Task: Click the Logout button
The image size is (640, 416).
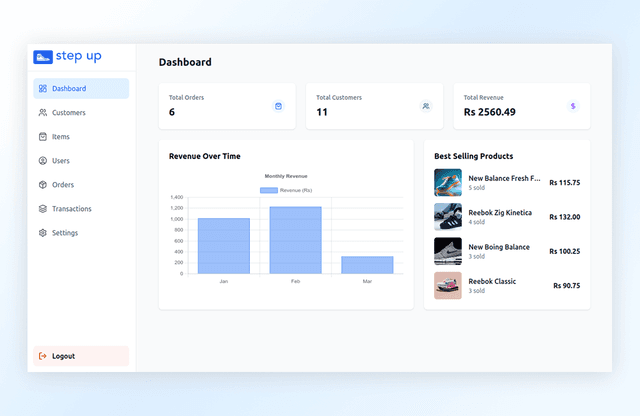Action: (81, 356)
